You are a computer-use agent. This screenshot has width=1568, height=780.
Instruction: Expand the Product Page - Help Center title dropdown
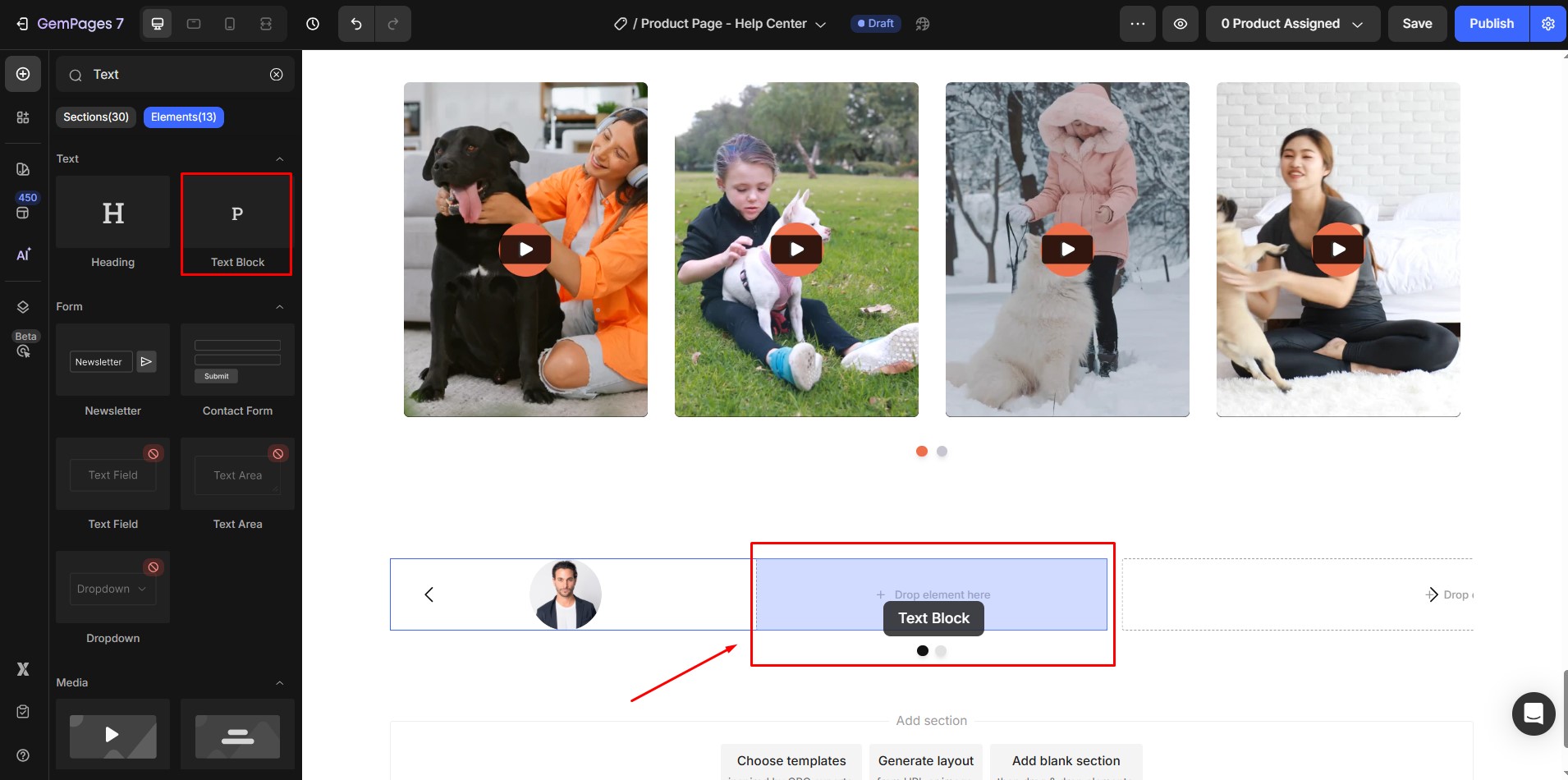click(x=820, y=25)
